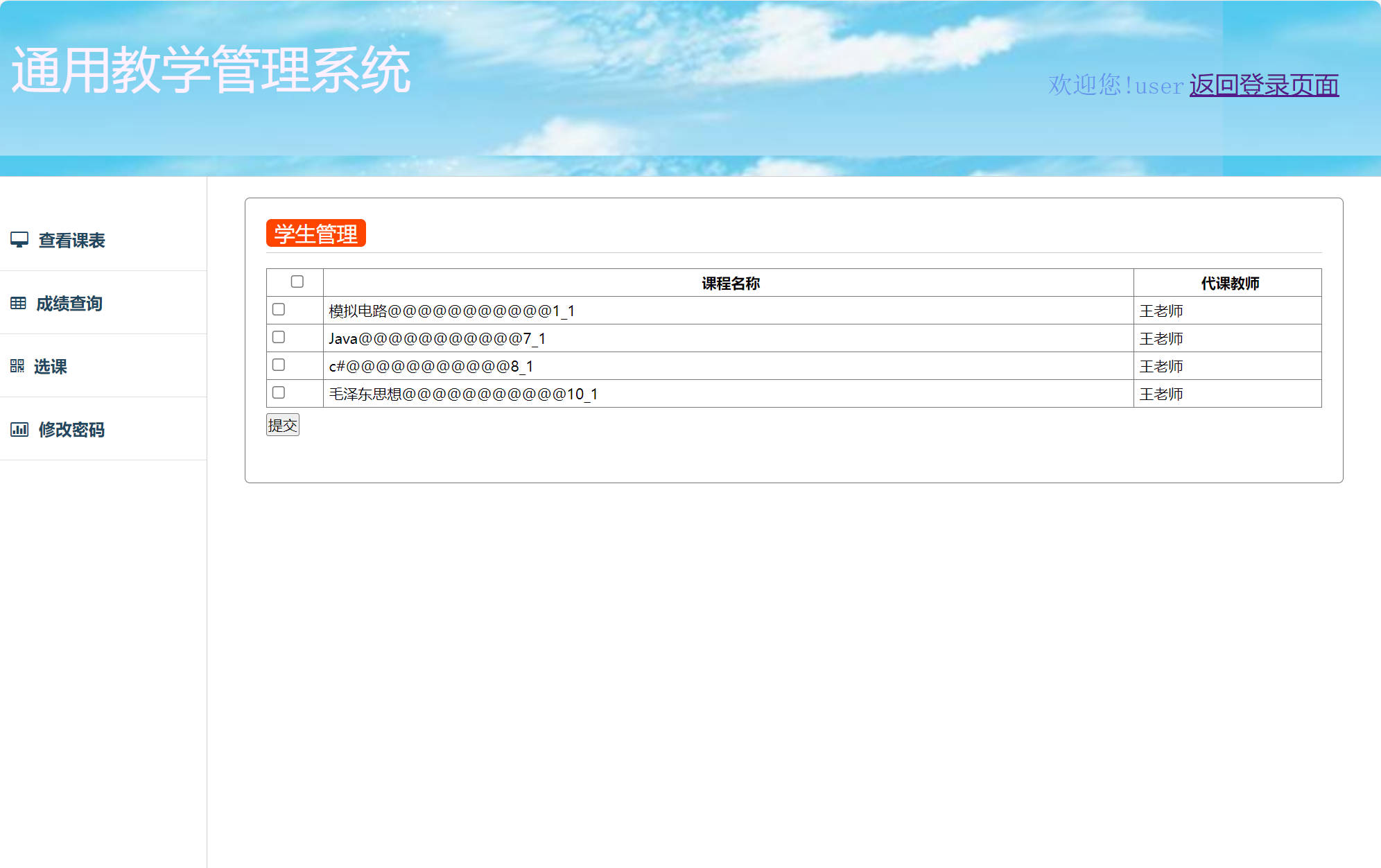Click the orange 学生管理 header badge
1381x868 pixels.
(315, 234)
